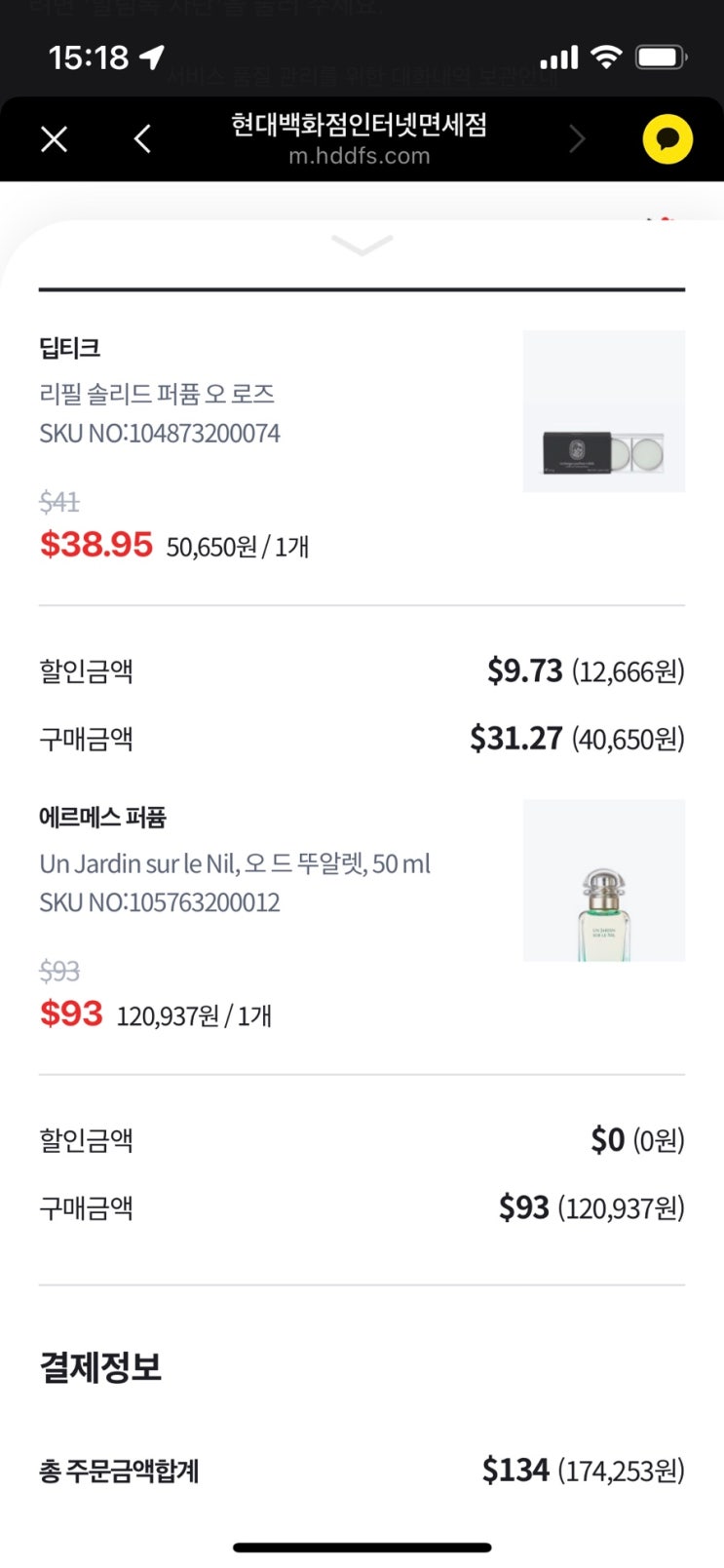Image resolution: width=724 pixels, height=1568 pixels.
Task: Go forward using the right arrow
Action: pos(577,139)
